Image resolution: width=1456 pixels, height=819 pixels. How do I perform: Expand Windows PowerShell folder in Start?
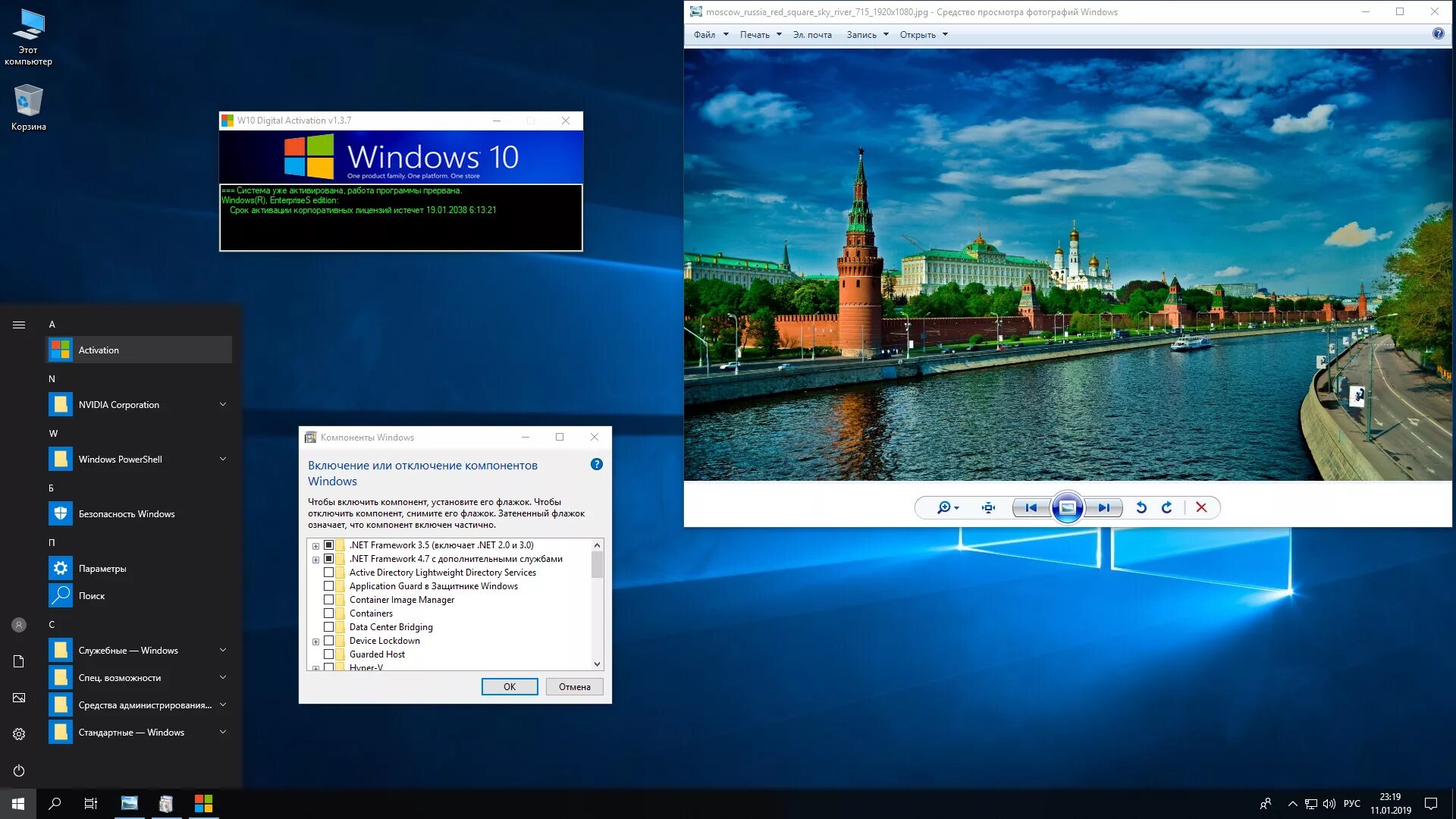click(223, 459)
